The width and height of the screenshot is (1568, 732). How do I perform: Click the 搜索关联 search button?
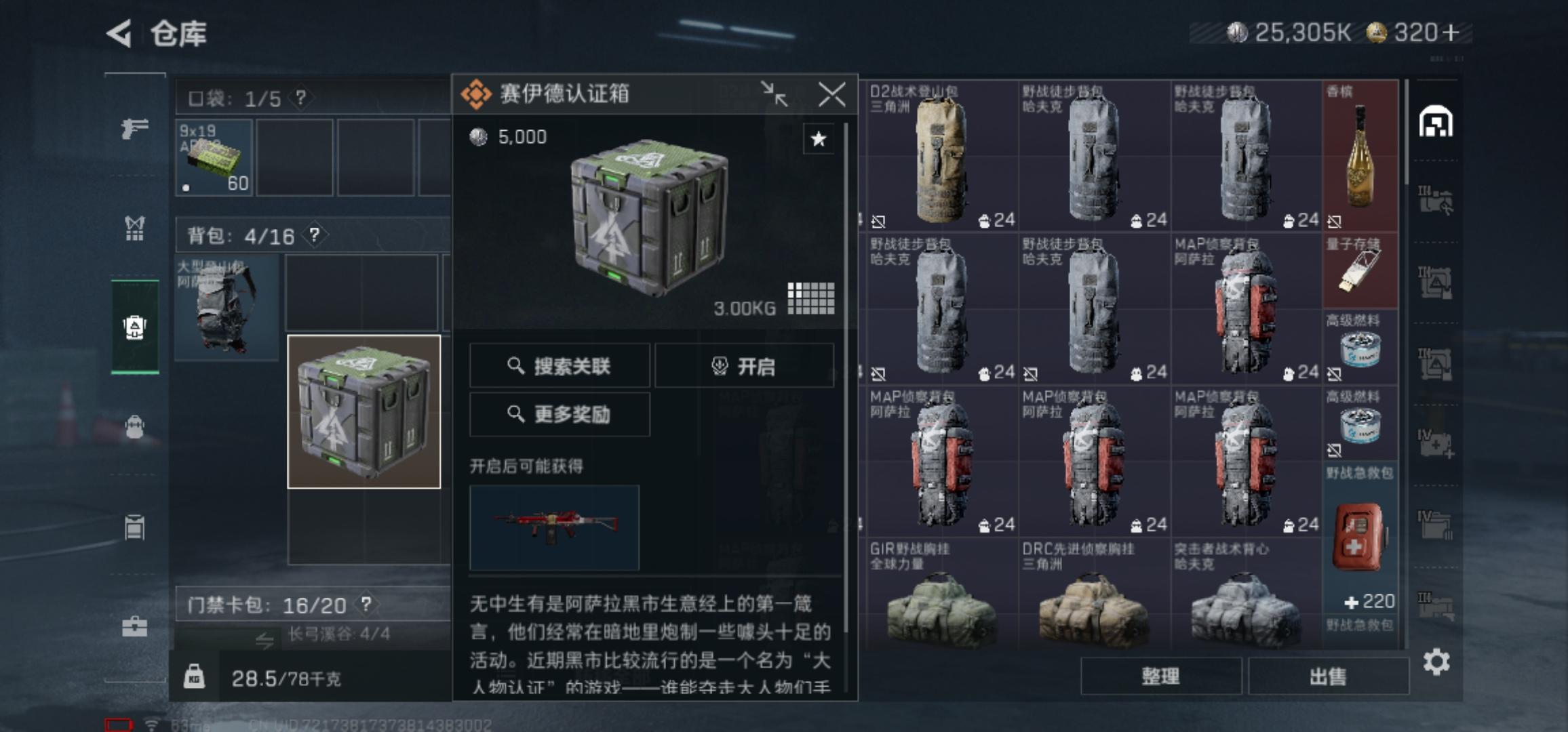click(560, 366)
